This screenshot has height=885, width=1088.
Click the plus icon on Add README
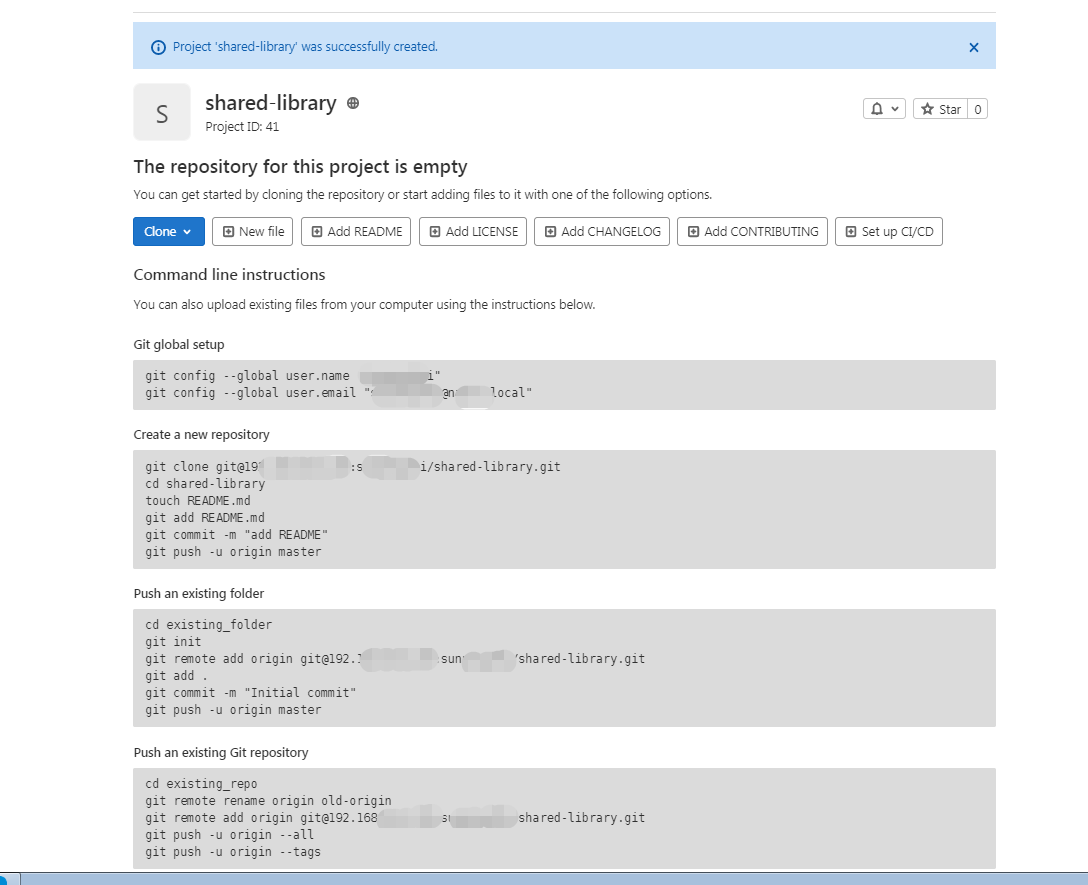coord(317,232)
